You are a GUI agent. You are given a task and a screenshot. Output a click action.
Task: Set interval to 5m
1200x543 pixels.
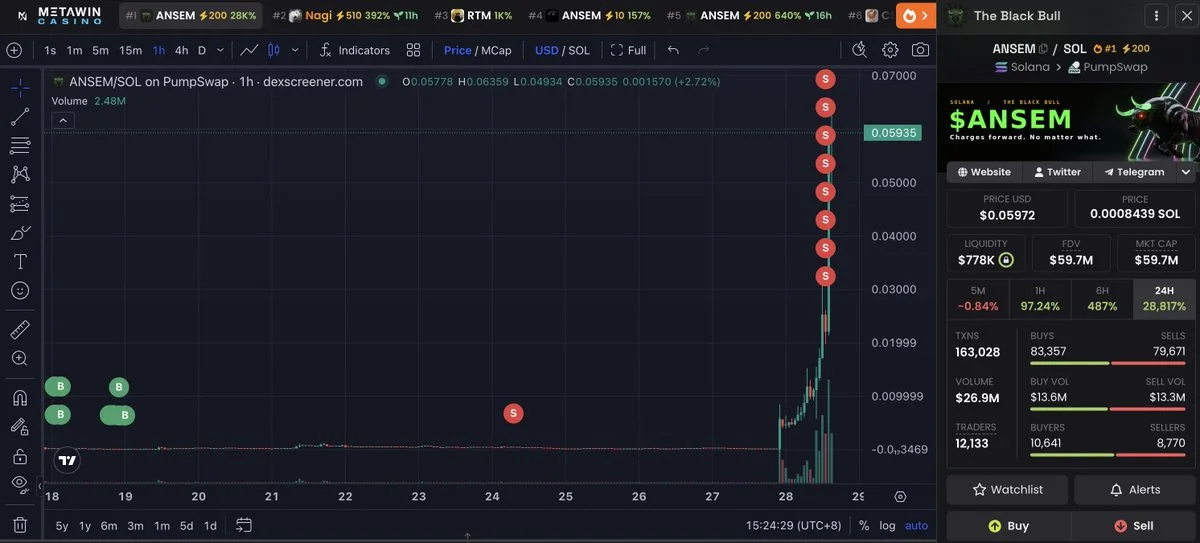(100, 50)
